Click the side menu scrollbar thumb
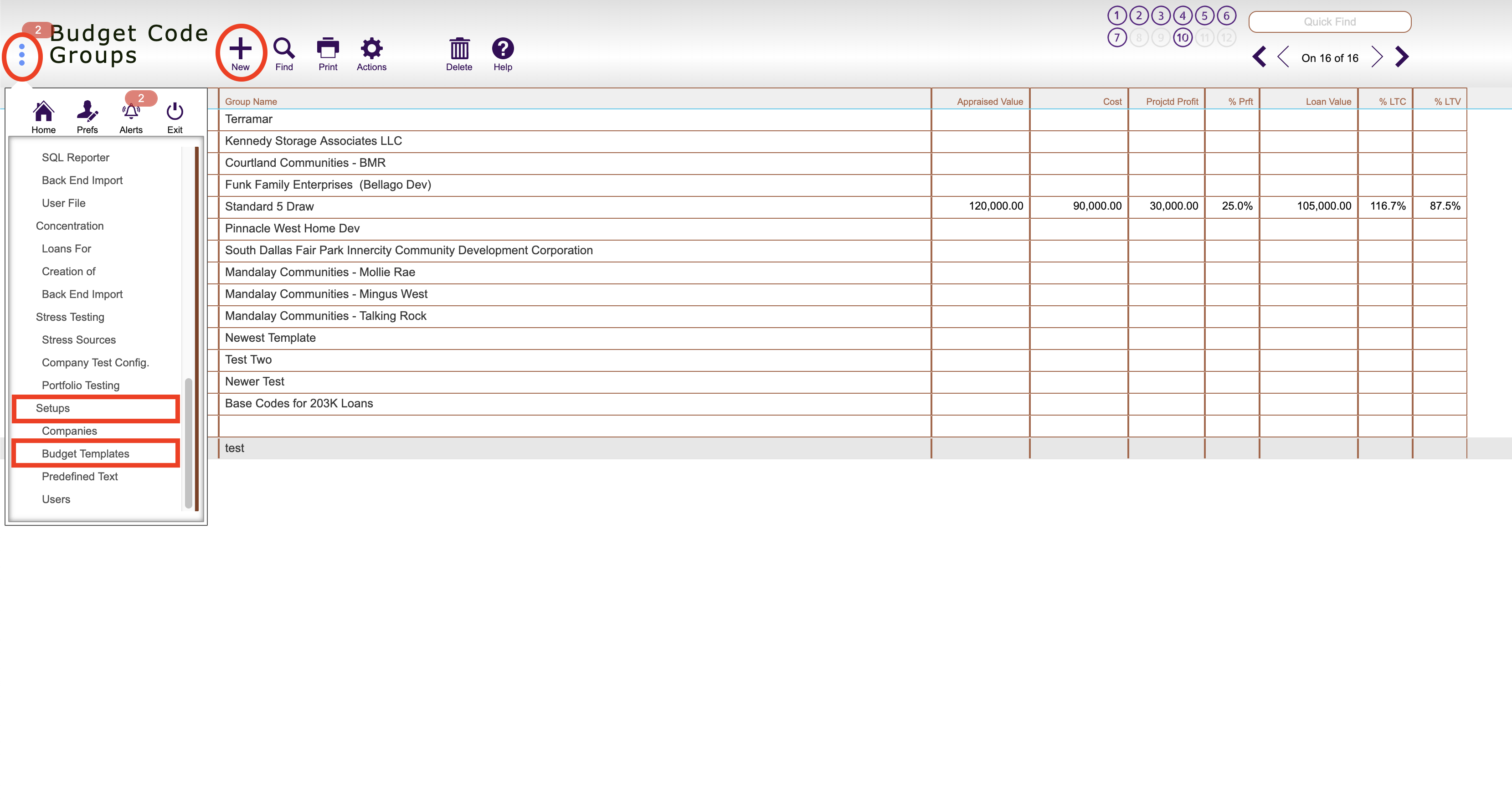 pyautogui.click(x=188, y=443)
